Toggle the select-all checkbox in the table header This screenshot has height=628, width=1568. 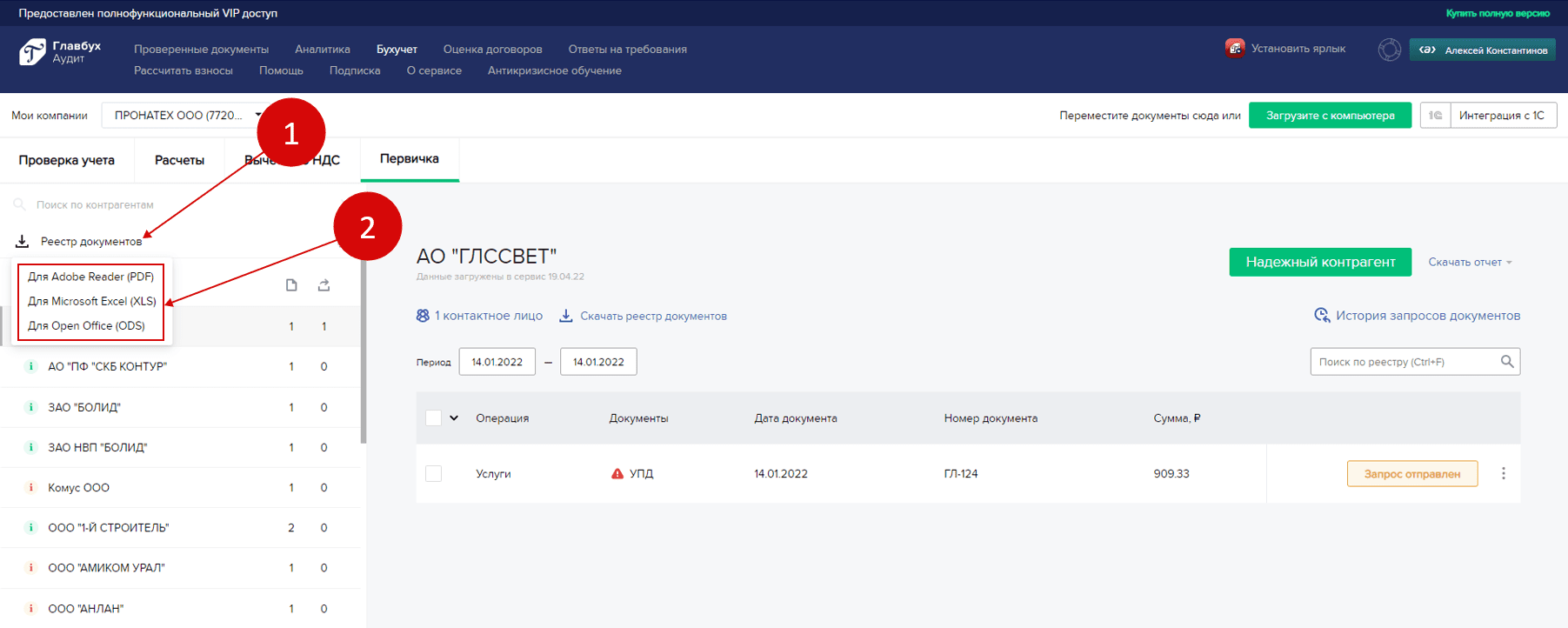pos(433,418)
